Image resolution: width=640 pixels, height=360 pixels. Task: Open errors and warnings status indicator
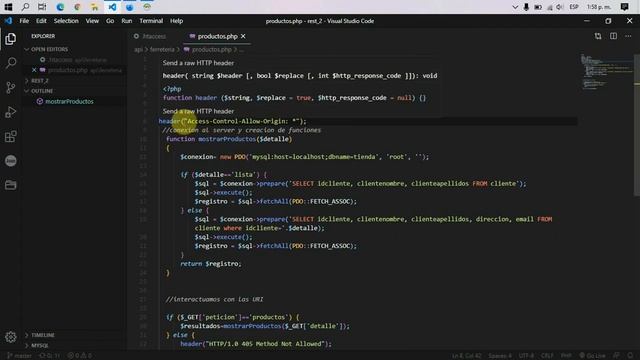pos(80,356)
